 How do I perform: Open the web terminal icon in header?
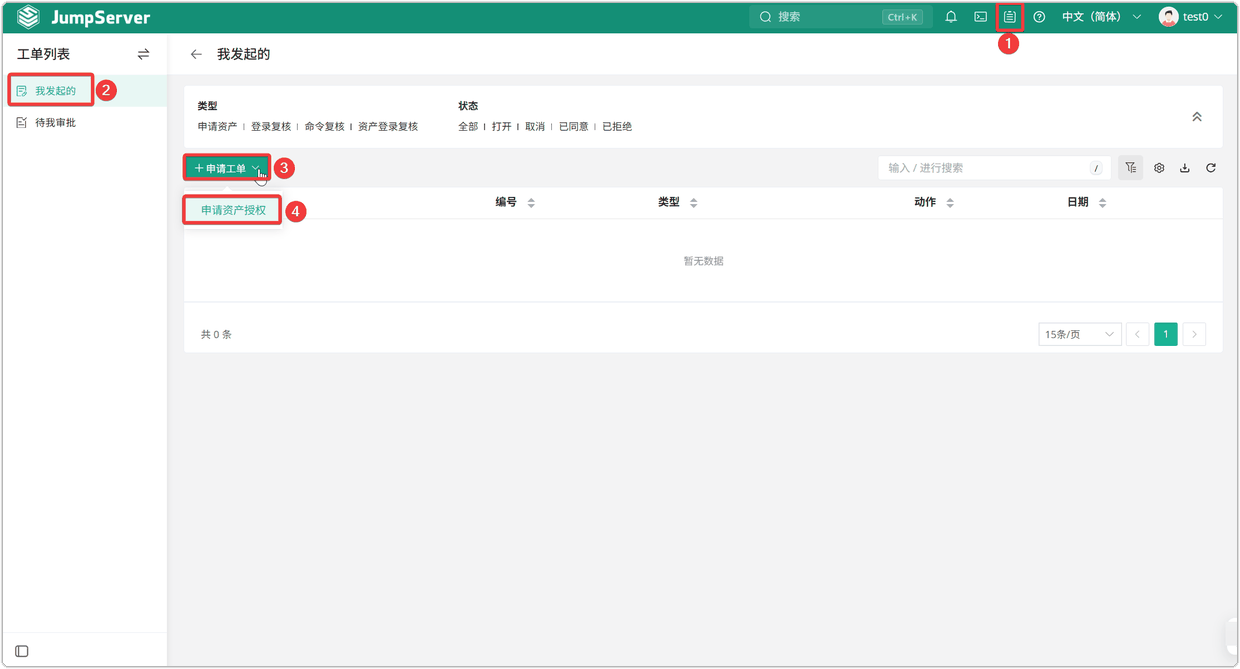click(x=981, y=17)
